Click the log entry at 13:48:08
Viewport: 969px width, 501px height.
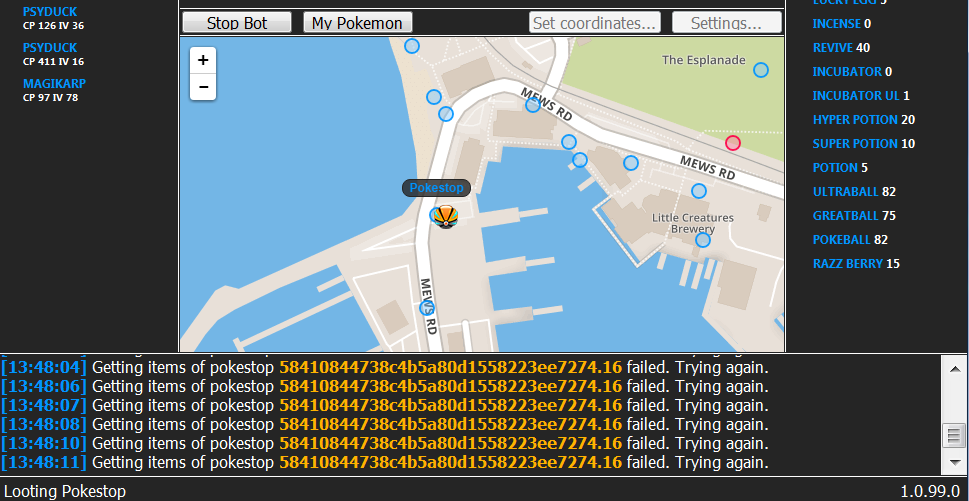click(x=384, y=424)
